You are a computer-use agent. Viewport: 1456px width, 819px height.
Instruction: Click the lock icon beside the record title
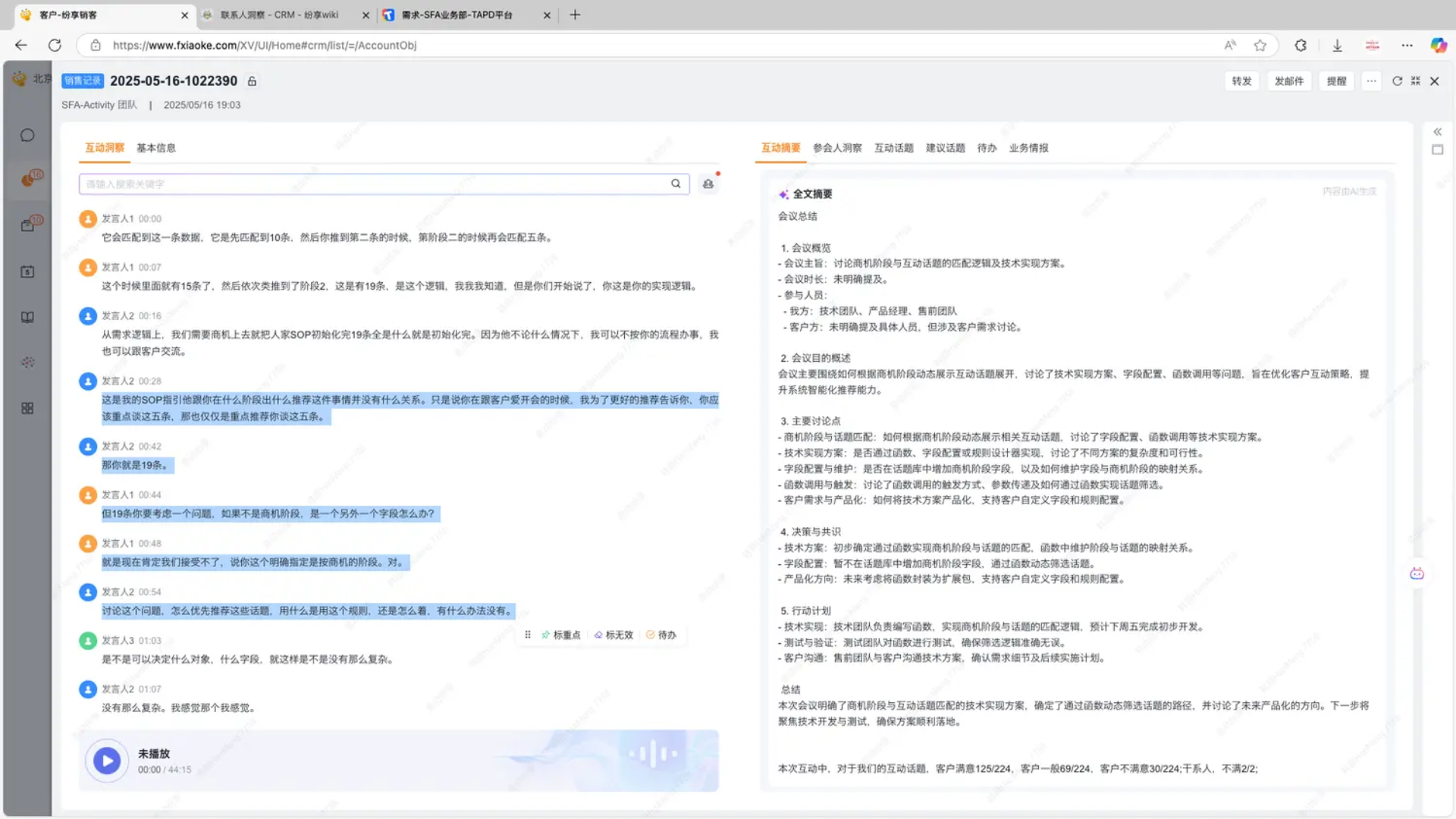pyautogui.click(x=253, y=81)
